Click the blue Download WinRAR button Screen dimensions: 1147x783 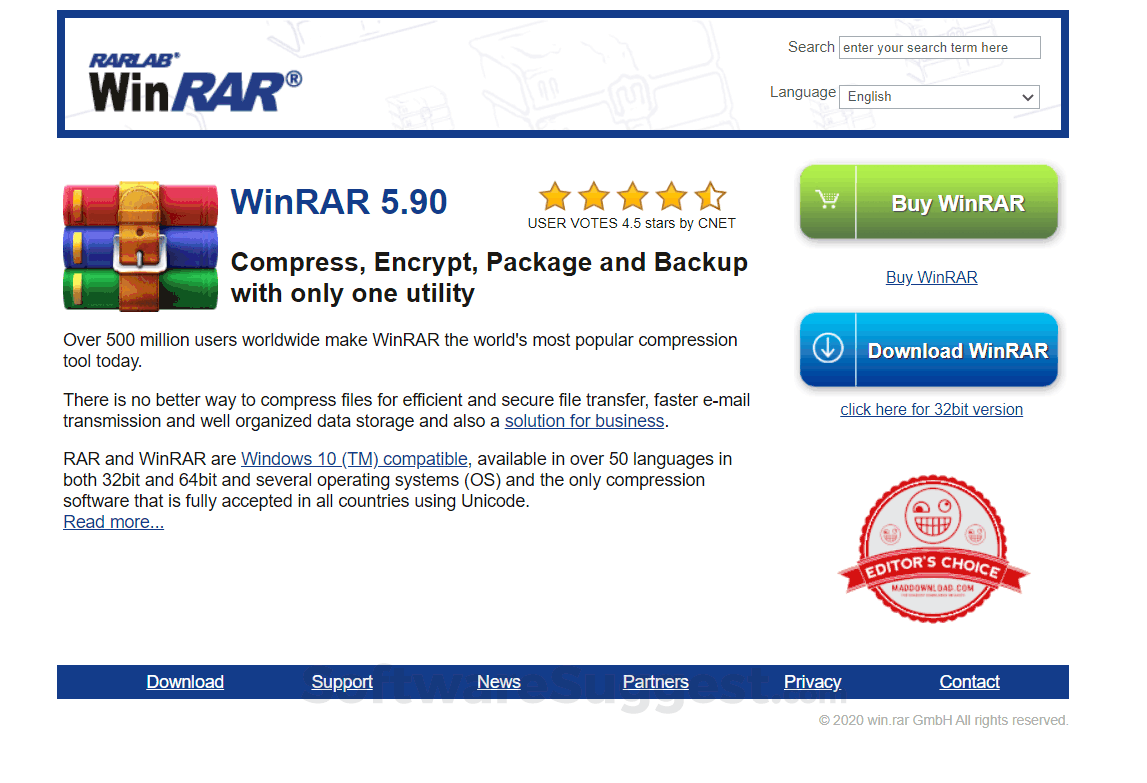coord(929,350)
